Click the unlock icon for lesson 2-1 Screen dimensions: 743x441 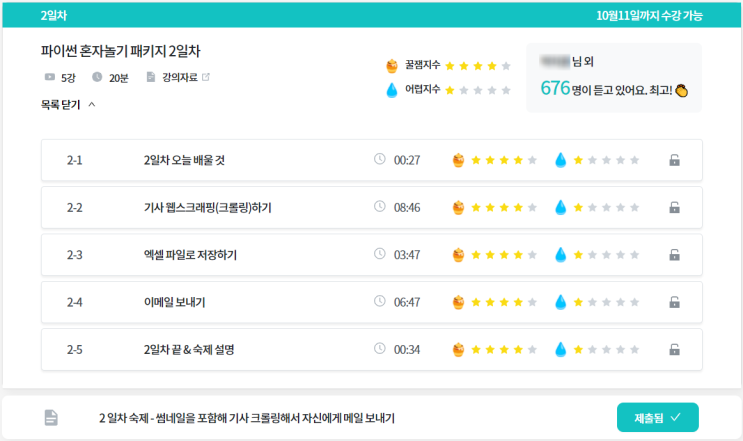pos(674,160)
